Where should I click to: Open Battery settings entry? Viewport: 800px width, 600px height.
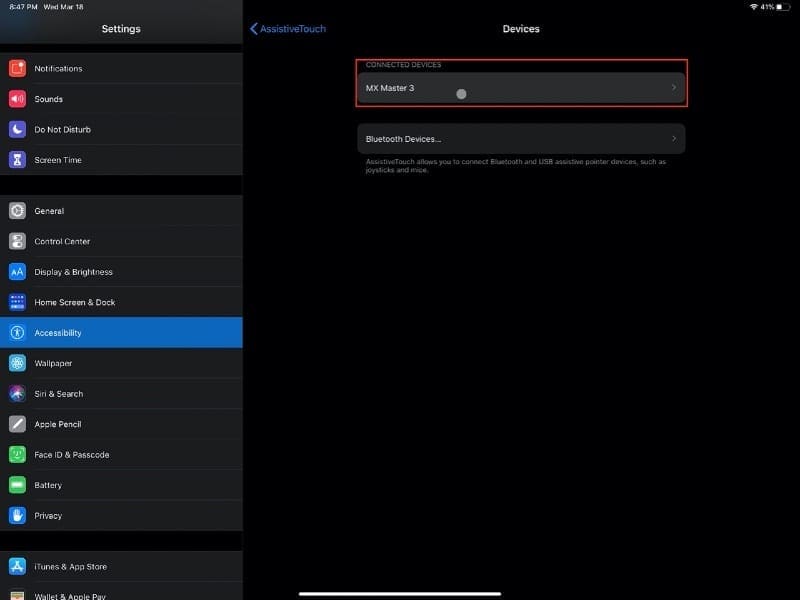click(121, 485)
